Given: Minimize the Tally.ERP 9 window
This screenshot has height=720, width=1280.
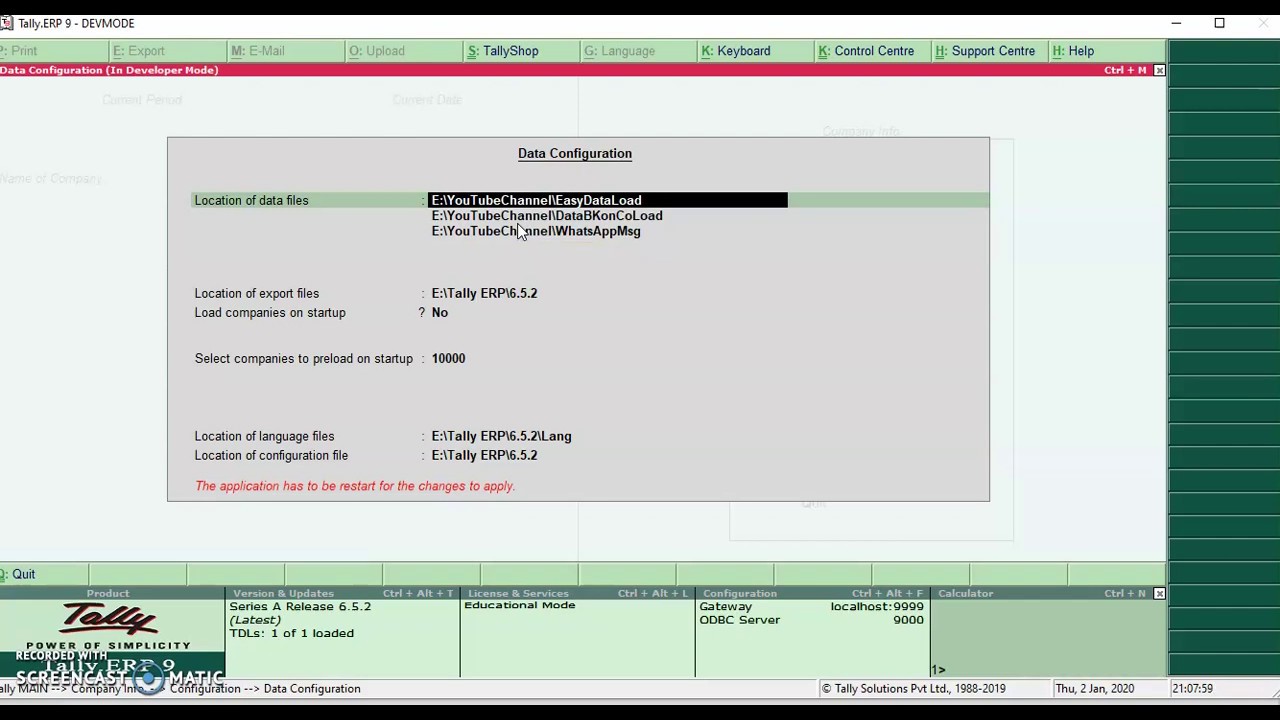Looking at the screenshot, I should (x=1176, y=23).
